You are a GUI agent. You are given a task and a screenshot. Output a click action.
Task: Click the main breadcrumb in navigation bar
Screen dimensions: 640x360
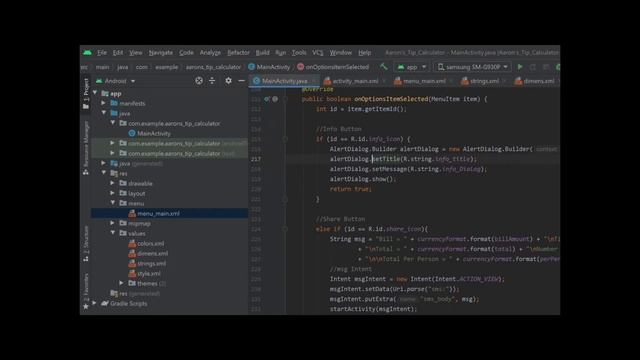(102, 67)
